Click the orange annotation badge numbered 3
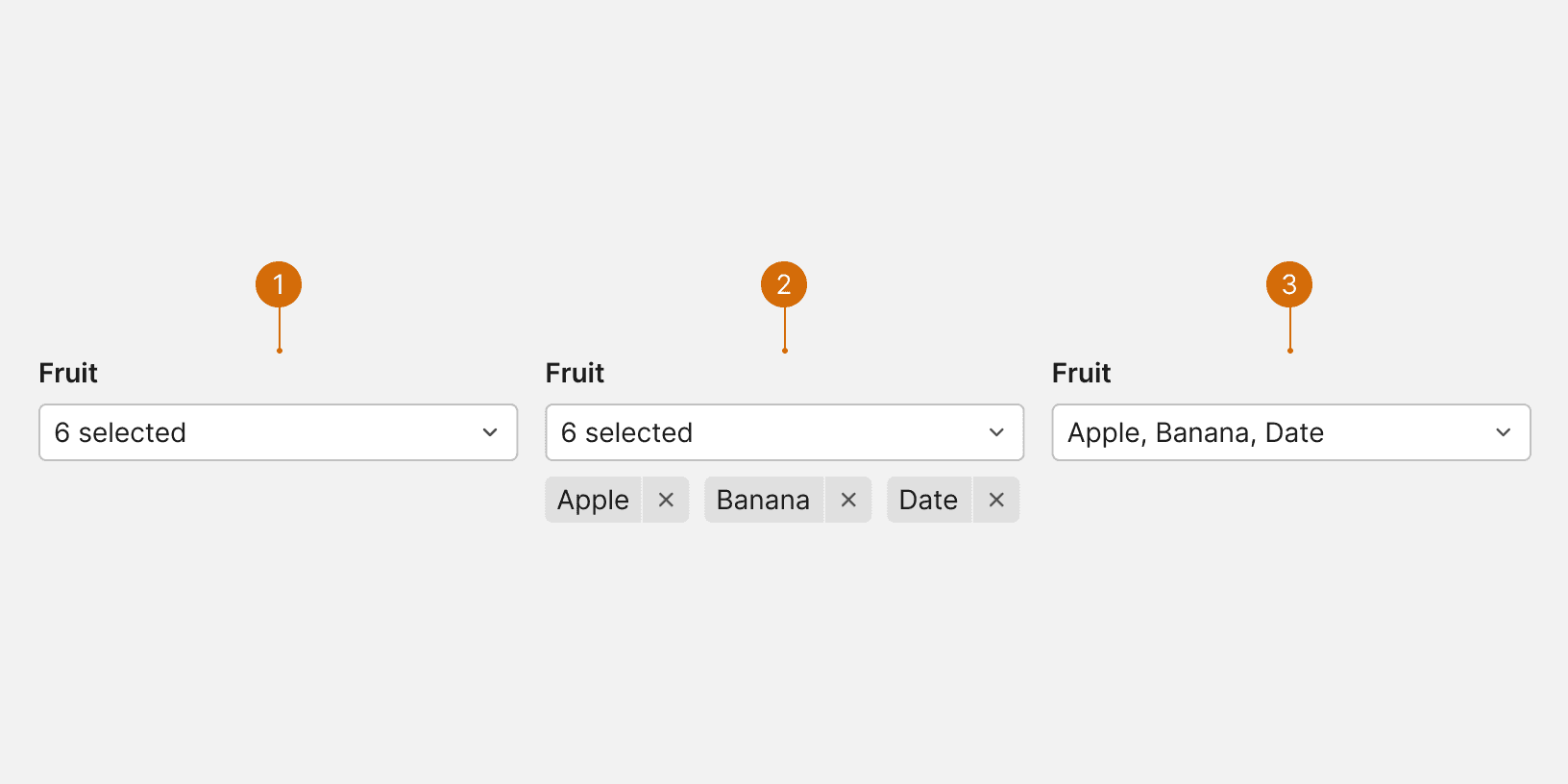1568x784 pixels. 1289,284
